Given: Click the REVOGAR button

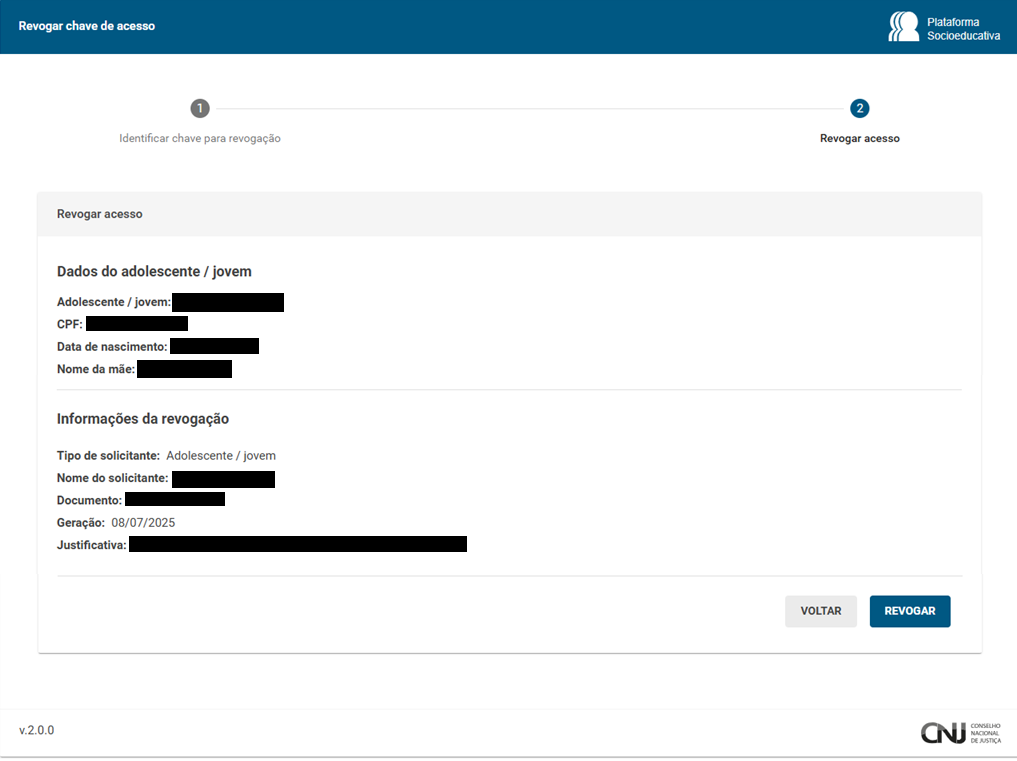Looking at the screenshot, I should click(909, 611).
